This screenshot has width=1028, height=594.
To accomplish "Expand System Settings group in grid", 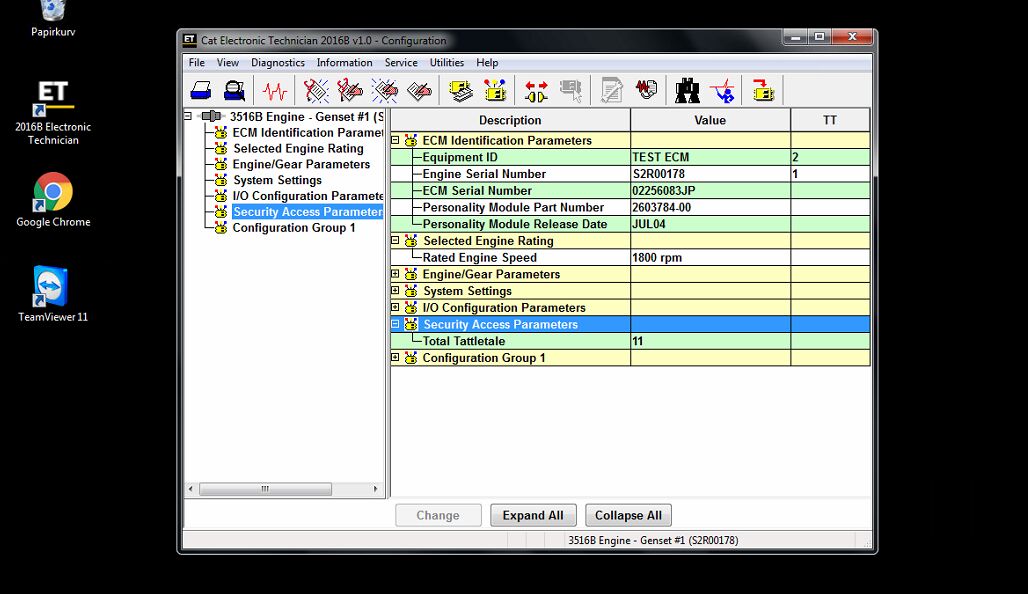I will point(395,290).
